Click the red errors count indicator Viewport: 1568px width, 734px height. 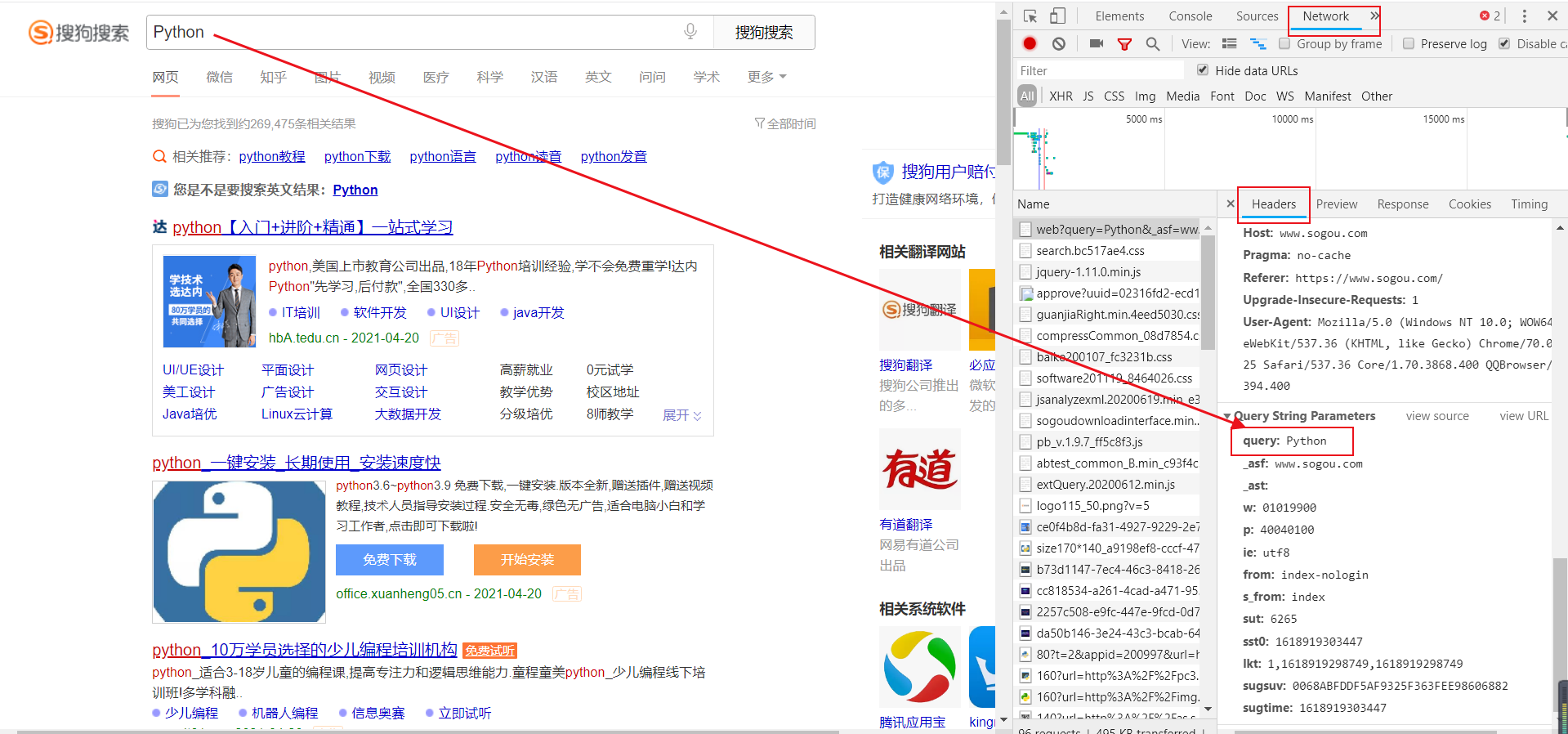click(1490, 16)
